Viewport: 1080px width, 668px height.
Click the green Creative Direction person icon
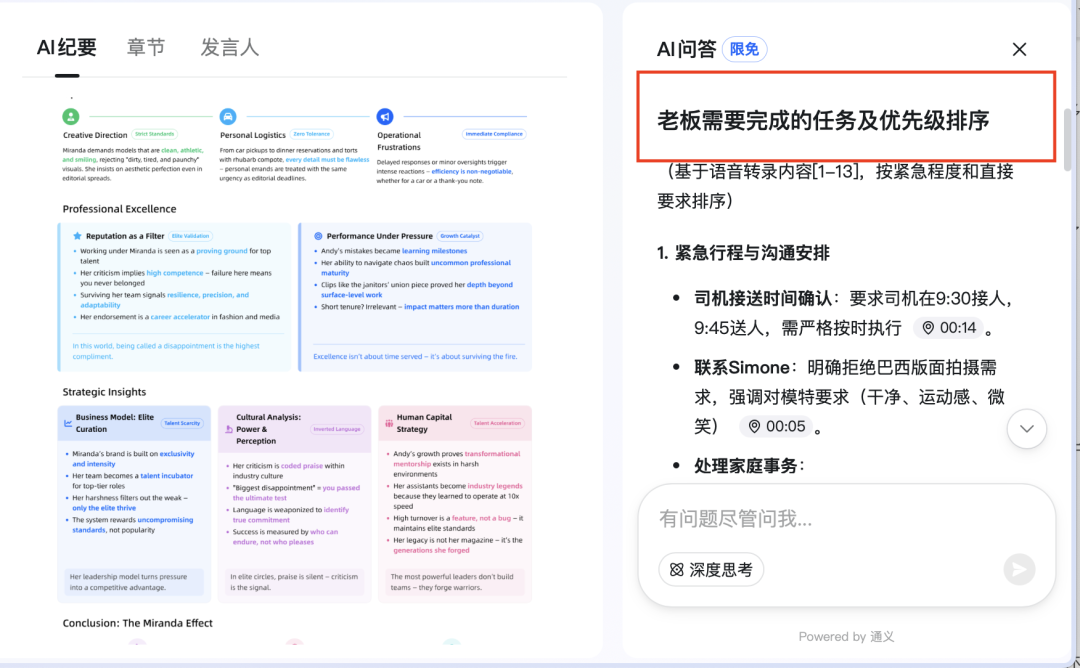pos(70,117)
